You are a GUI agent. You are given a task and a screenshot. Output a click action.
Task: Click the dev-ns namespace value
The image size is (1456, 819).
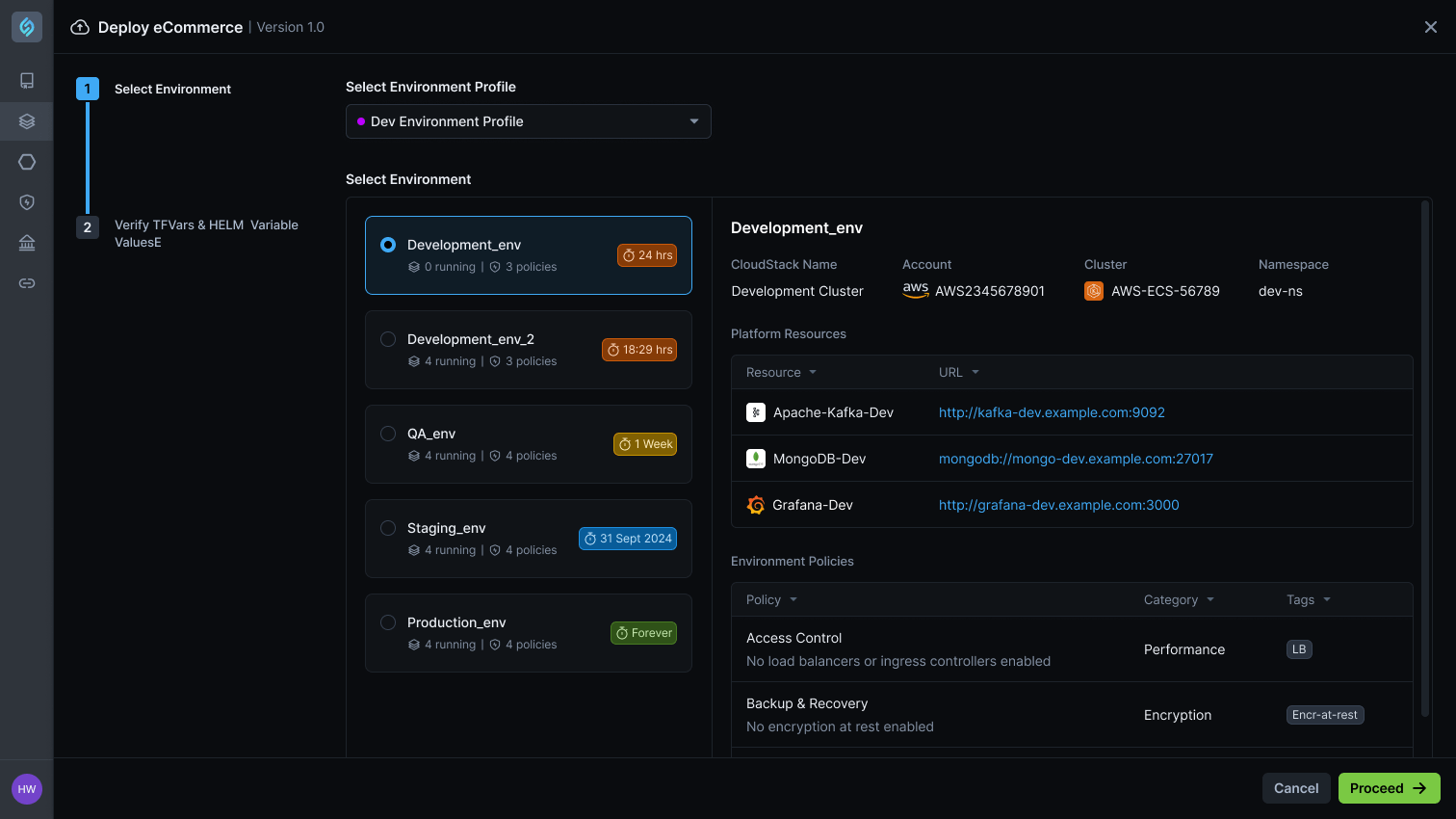pos(1281,291)
